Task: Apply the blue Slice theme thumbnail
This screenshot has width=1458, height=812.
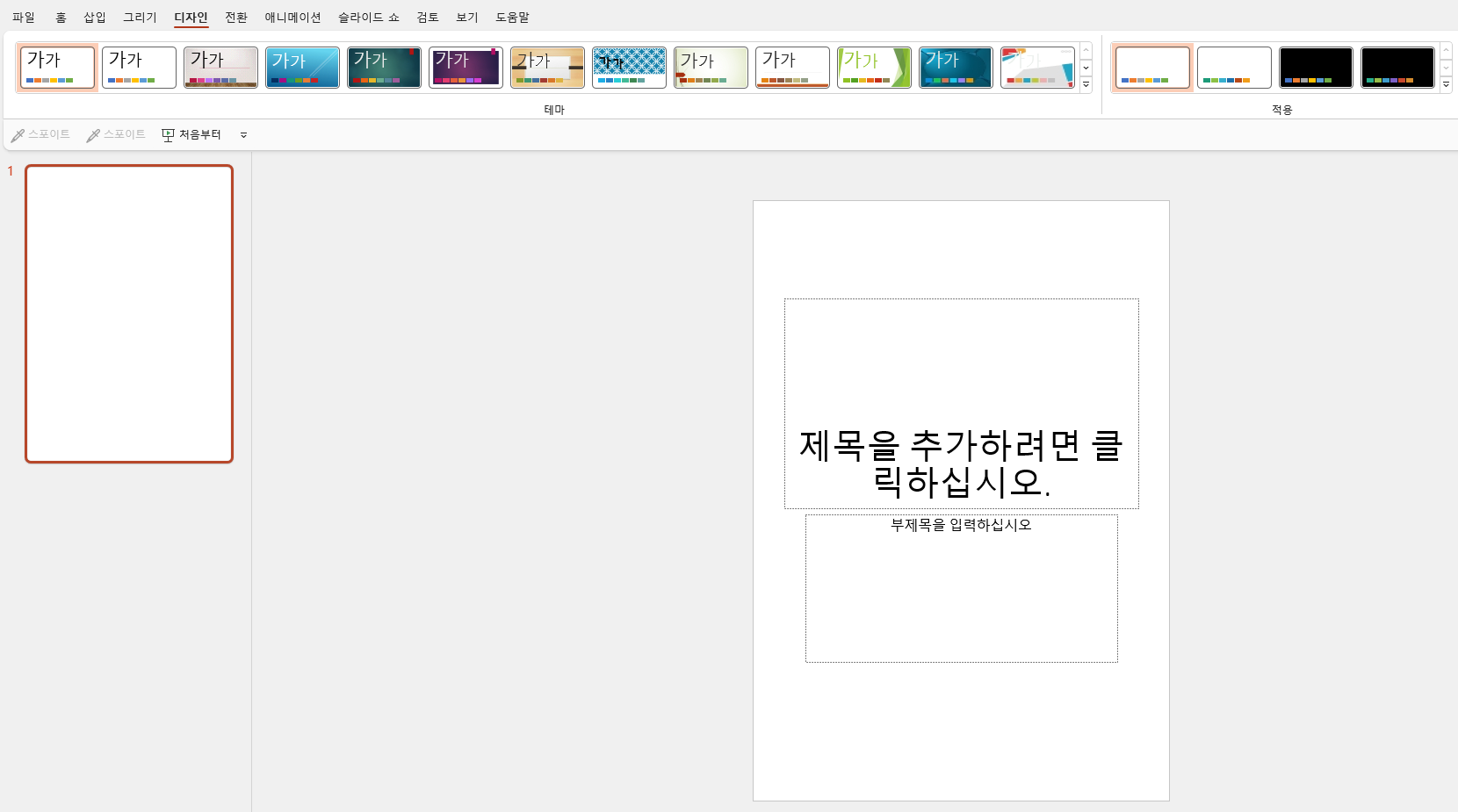Action: tap(302, 67)
